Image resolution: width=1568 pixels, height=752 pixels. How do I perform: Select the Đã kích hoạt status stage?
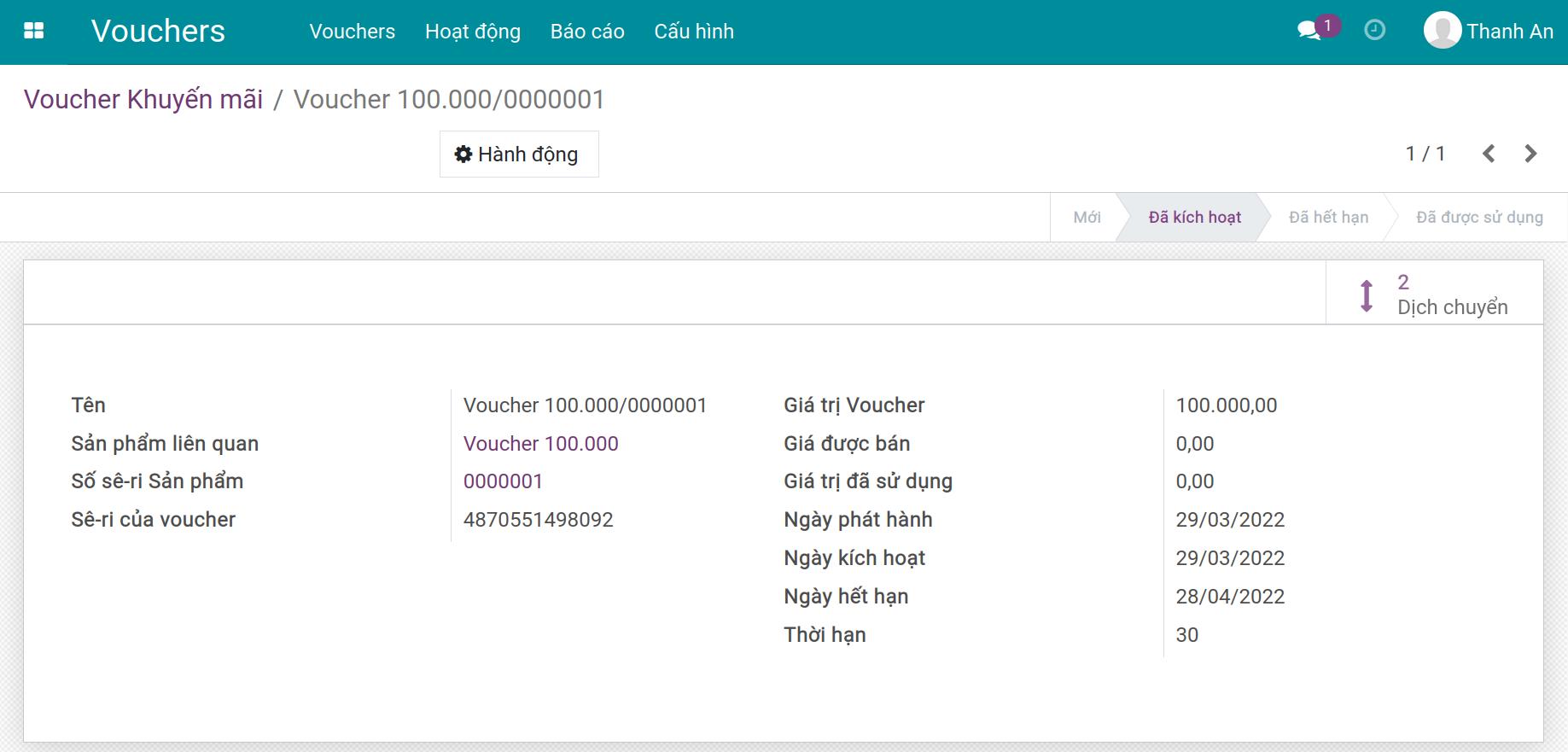(1194, 218)
